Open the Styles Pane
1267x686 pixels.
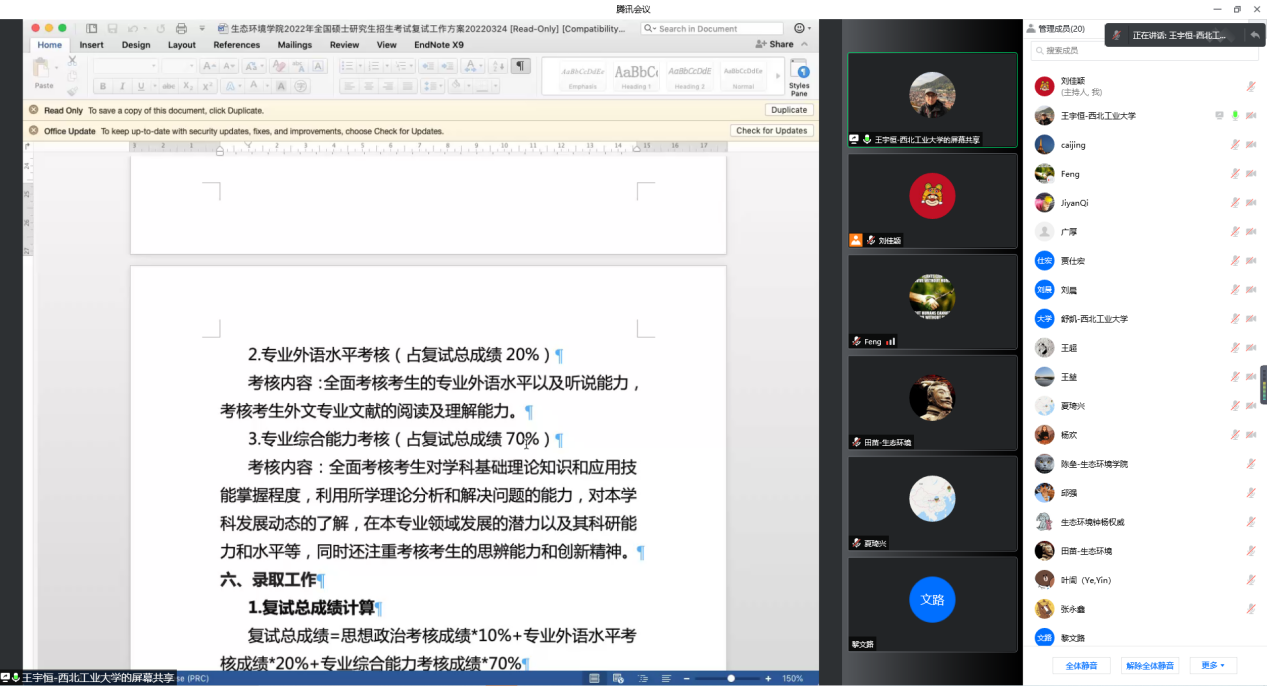(799, 77)
